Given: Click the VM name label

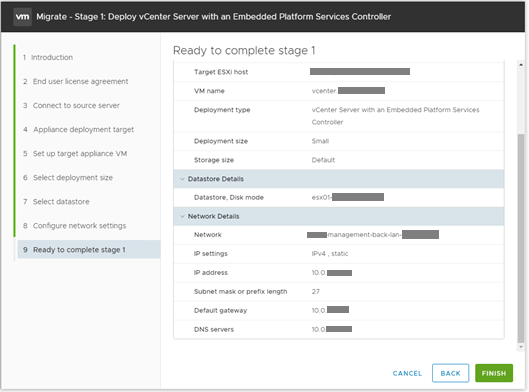Looking at the screenshot, I should [x=209, y=91].
